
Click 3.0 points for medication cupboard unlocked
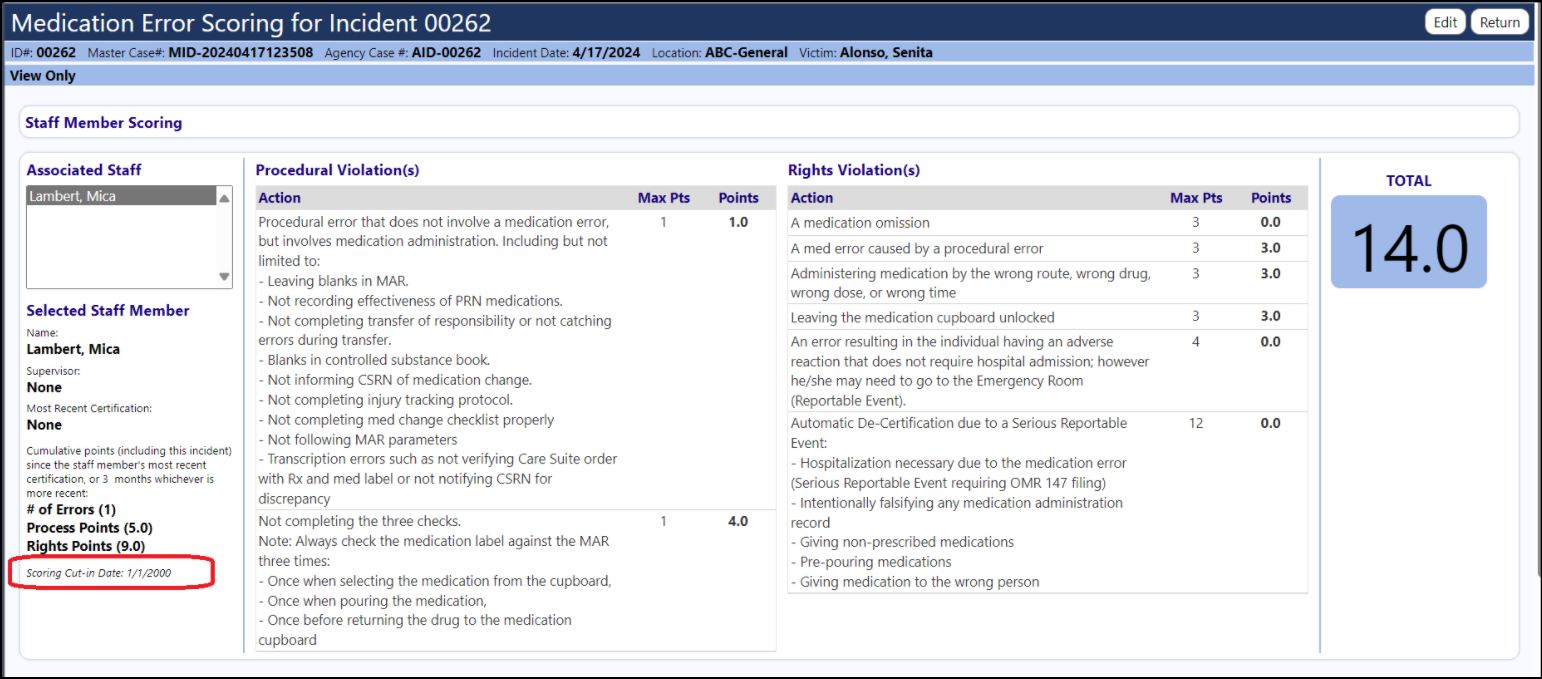tap(1270, 317)
